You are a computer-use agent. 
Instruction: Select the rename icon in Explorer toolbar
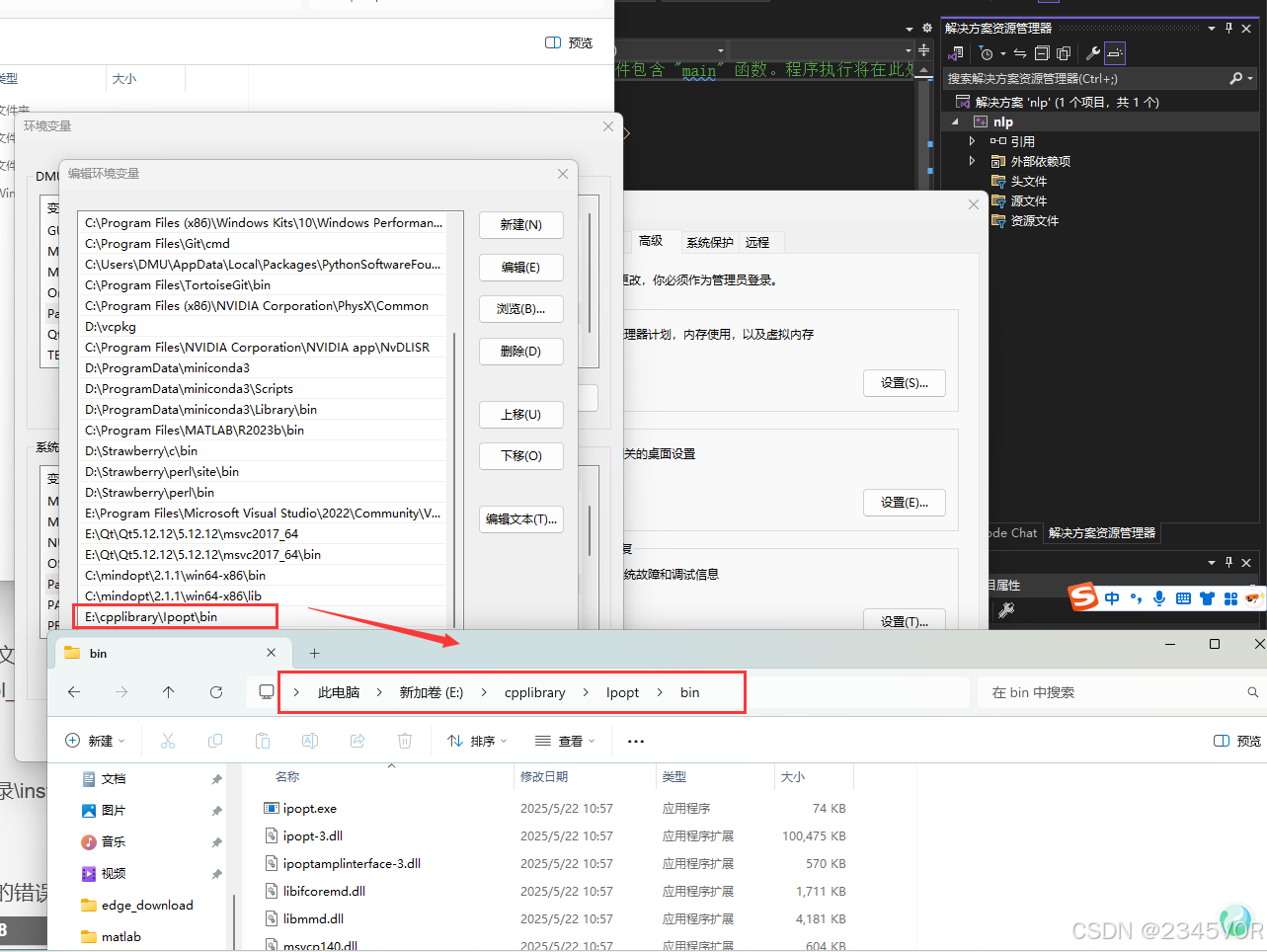309,741
